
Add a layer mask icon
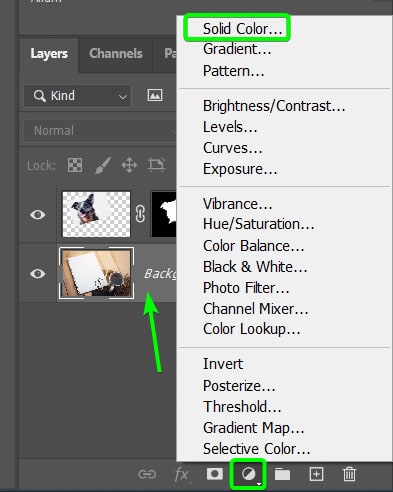pyautogui.click(x=215, y=474)
